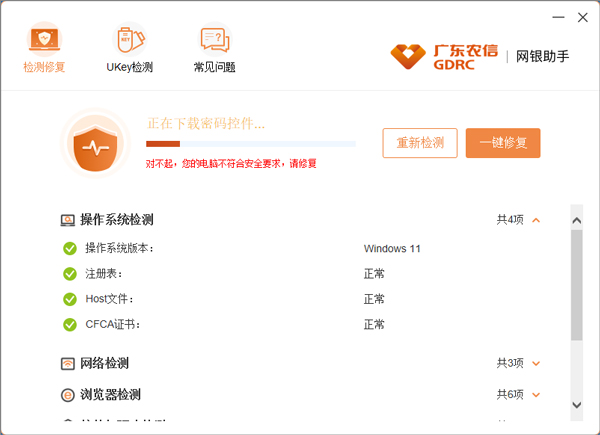Minimize the 网银助手 window

click(x=558, y=17)
